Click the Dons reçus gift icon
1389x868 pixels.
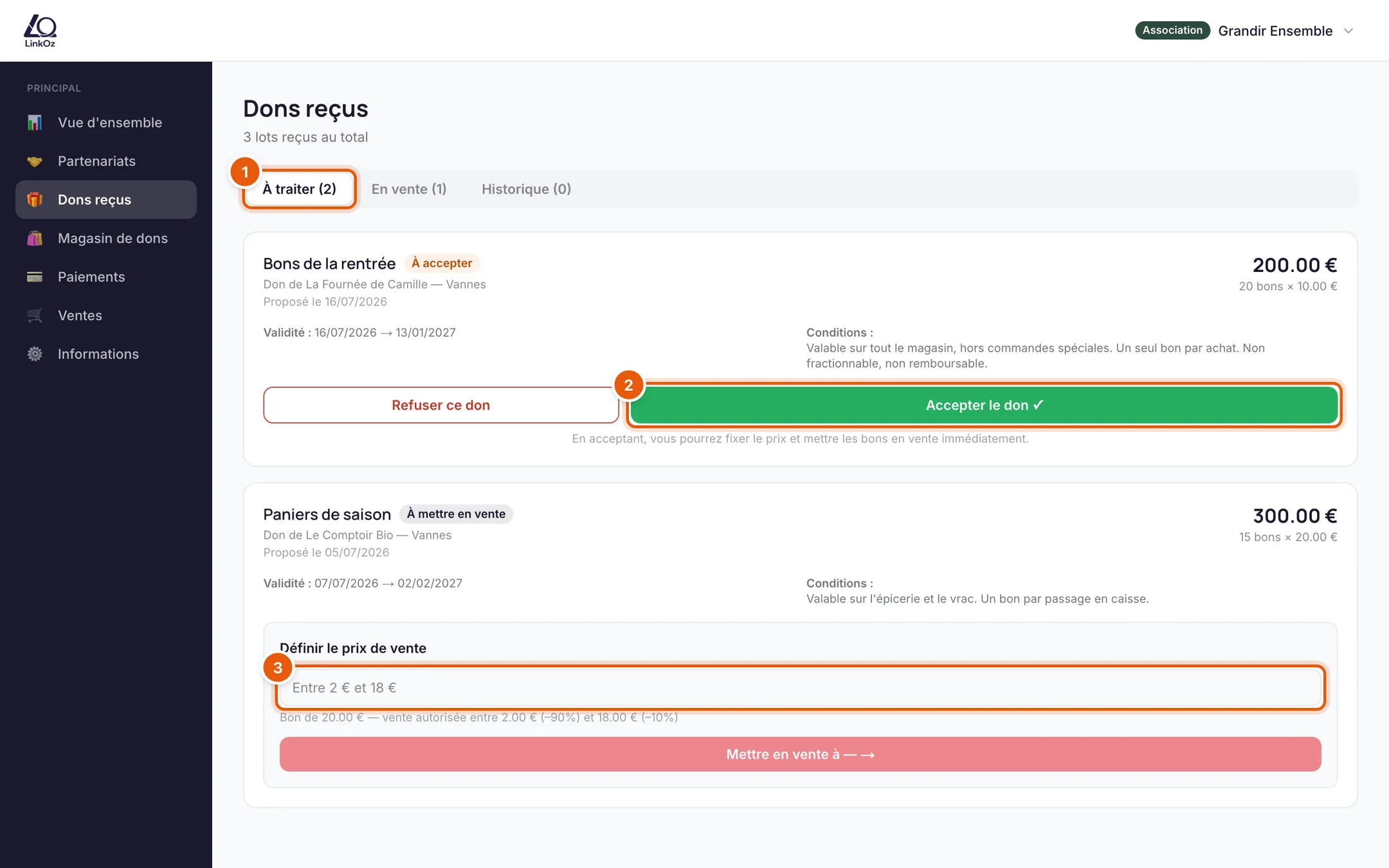coord(35,199)
